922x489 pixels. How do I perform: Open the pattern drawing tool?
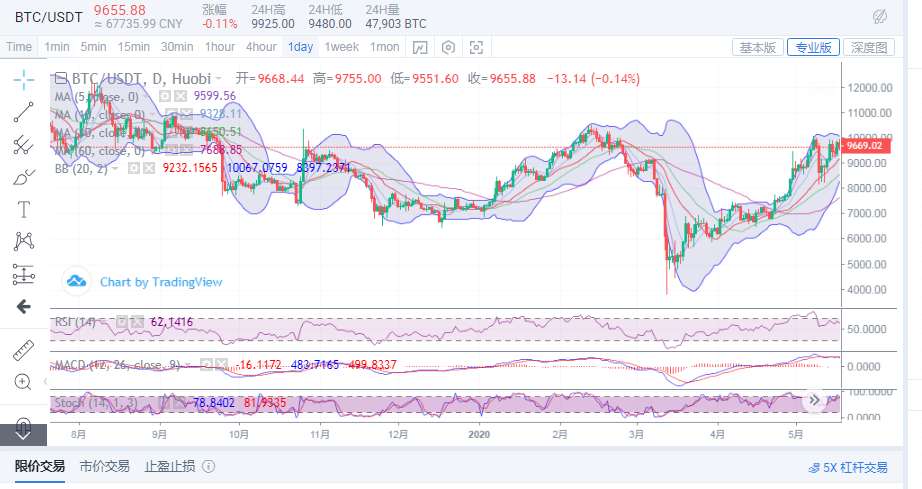tap(24, 241)
